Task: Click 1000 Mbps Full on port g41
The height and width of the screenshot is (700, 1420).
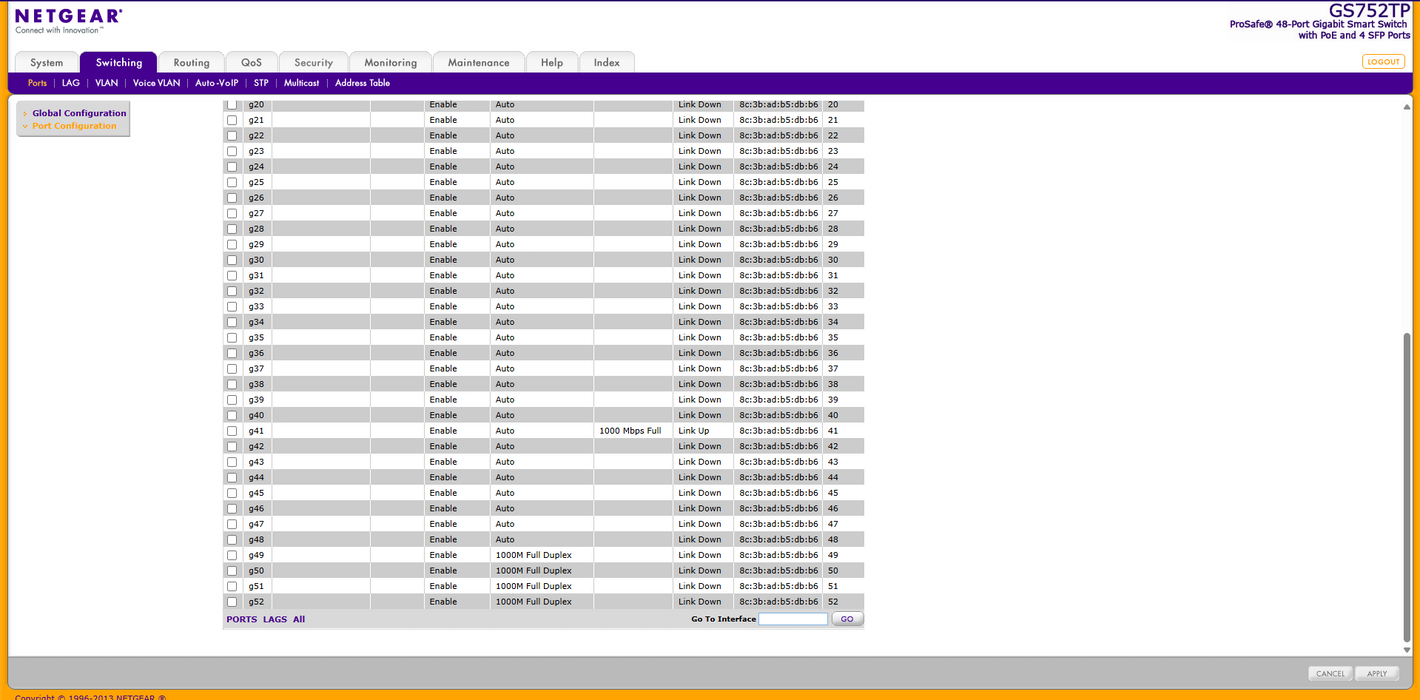Action: (x=630, y=431)
